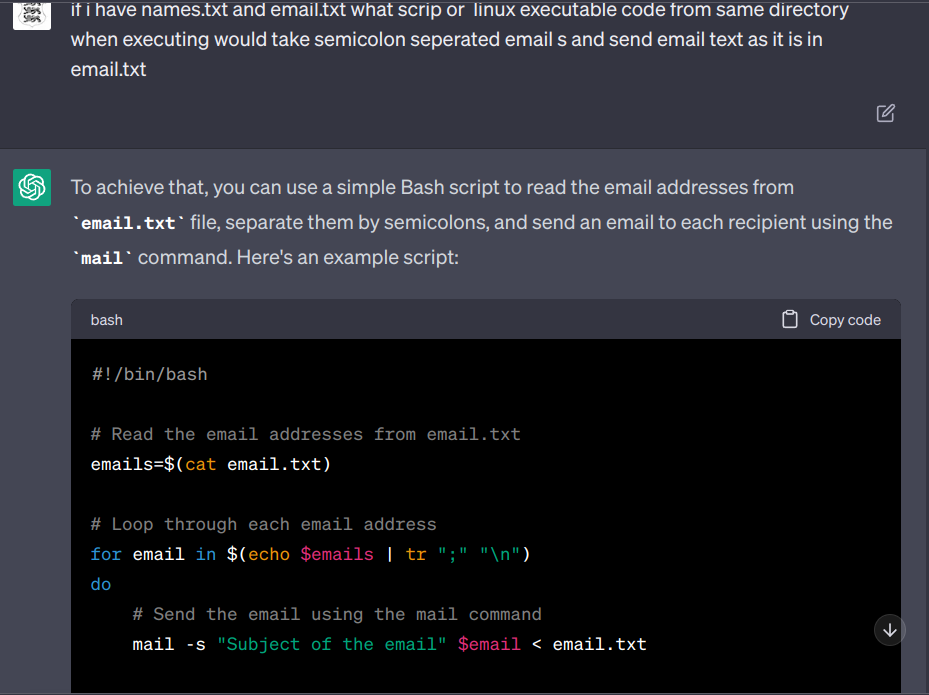The height and width of the screenshot is (695, 929).
Task: Click the "bash" language label
Action: [x=106, y=320]
